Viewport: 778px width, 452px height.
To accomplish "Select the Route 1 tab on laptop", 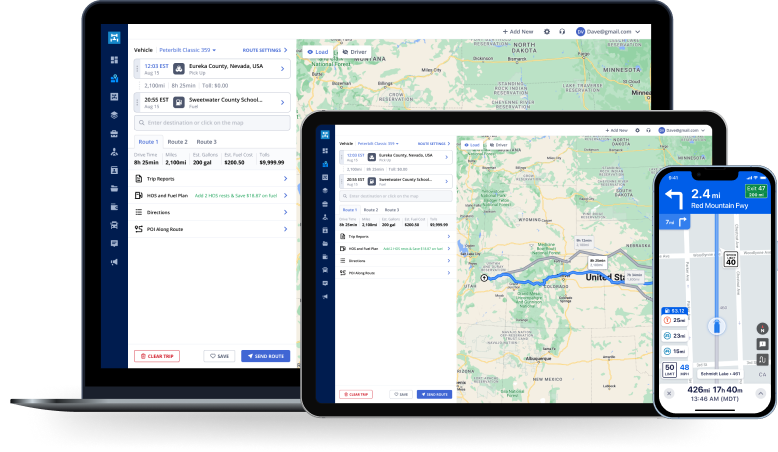I will pyautogui.click(x=148, y=142).
